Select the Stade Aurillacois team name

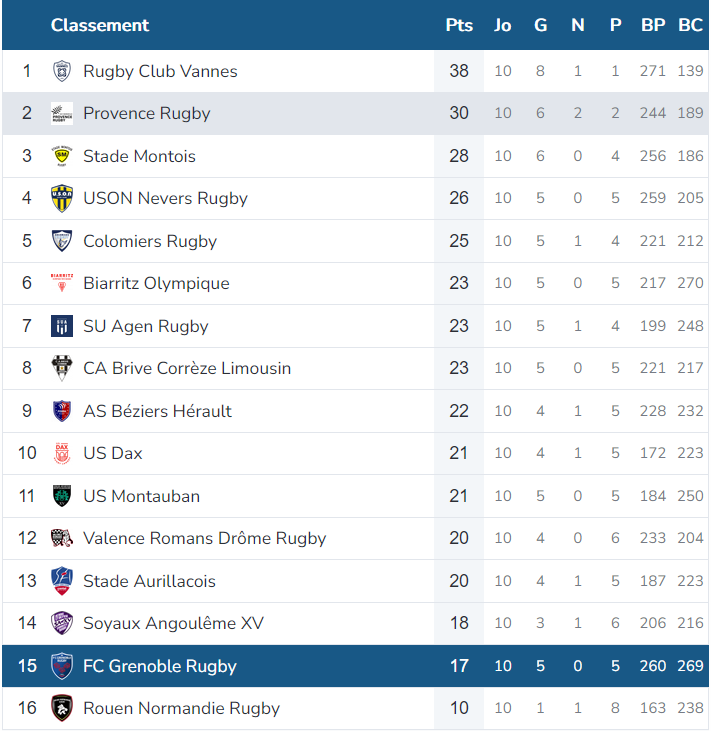(149, 581)
